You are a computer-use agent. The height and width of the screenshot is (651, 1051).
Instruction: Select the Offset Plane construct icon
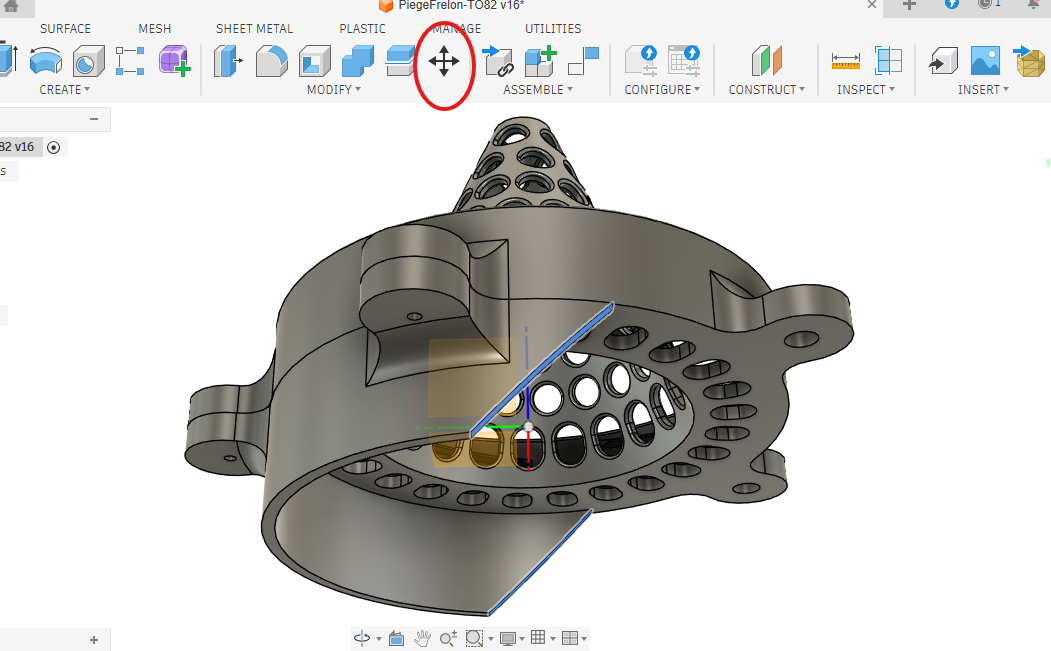[x=768, y=62]
